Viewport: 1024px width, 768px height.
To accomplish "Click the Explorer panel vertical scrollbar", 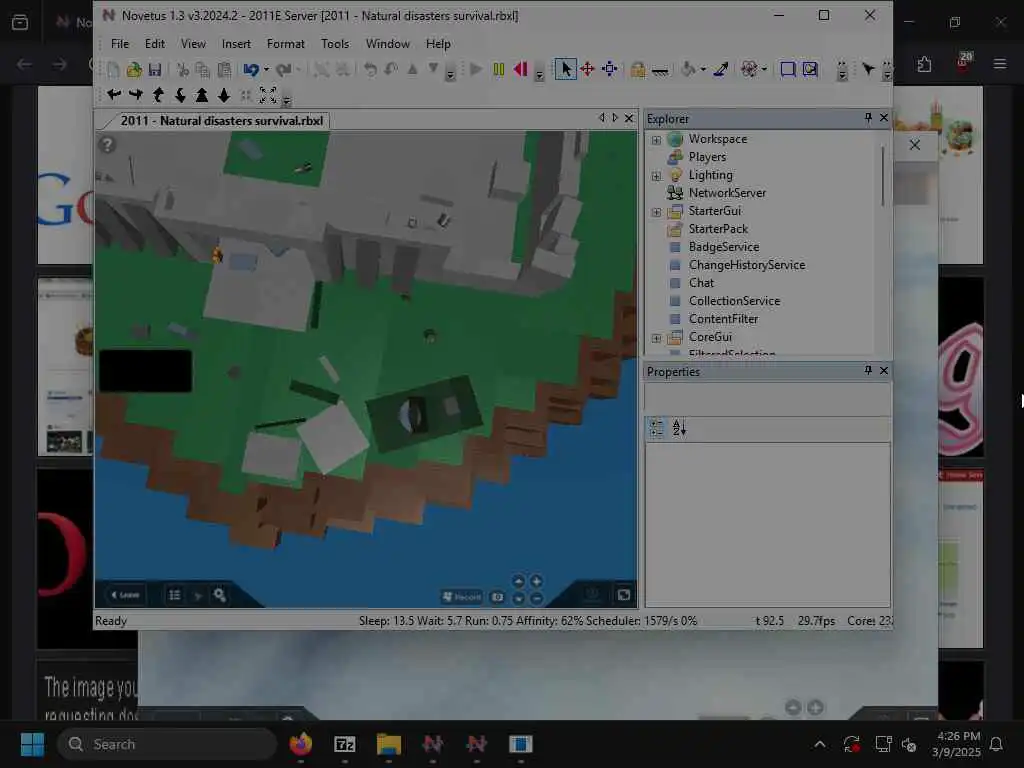I will click(x=882, y=176).
